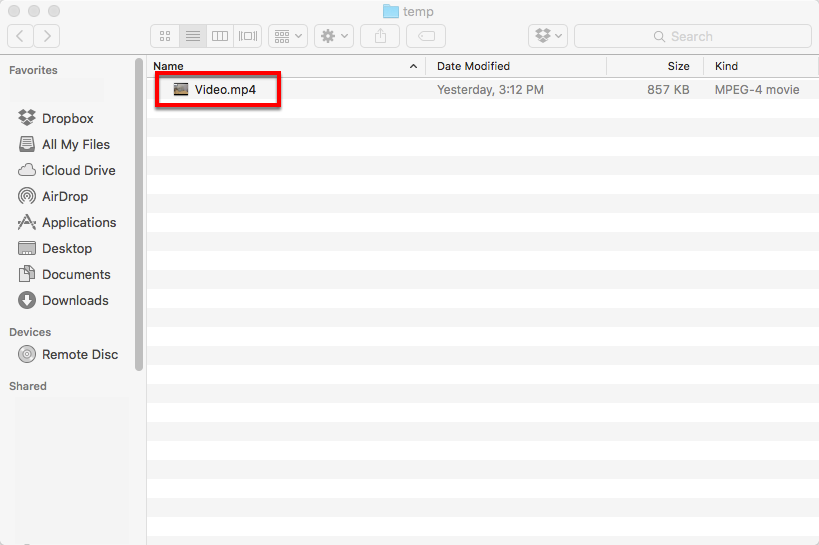Click the temp folder title icon

(391, 11)
